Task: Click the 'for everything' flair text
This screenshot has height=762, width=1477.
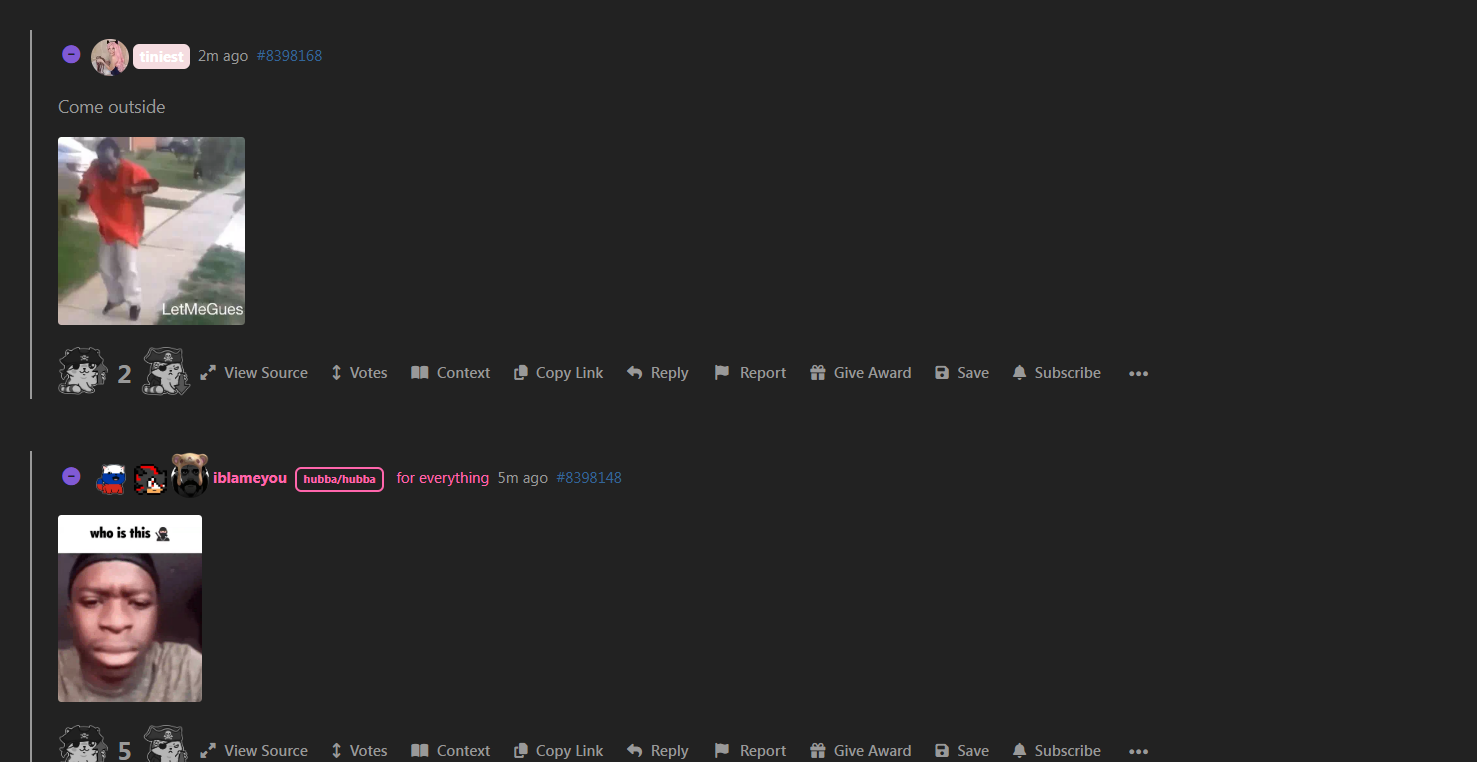Action: (x=443, y=478)
